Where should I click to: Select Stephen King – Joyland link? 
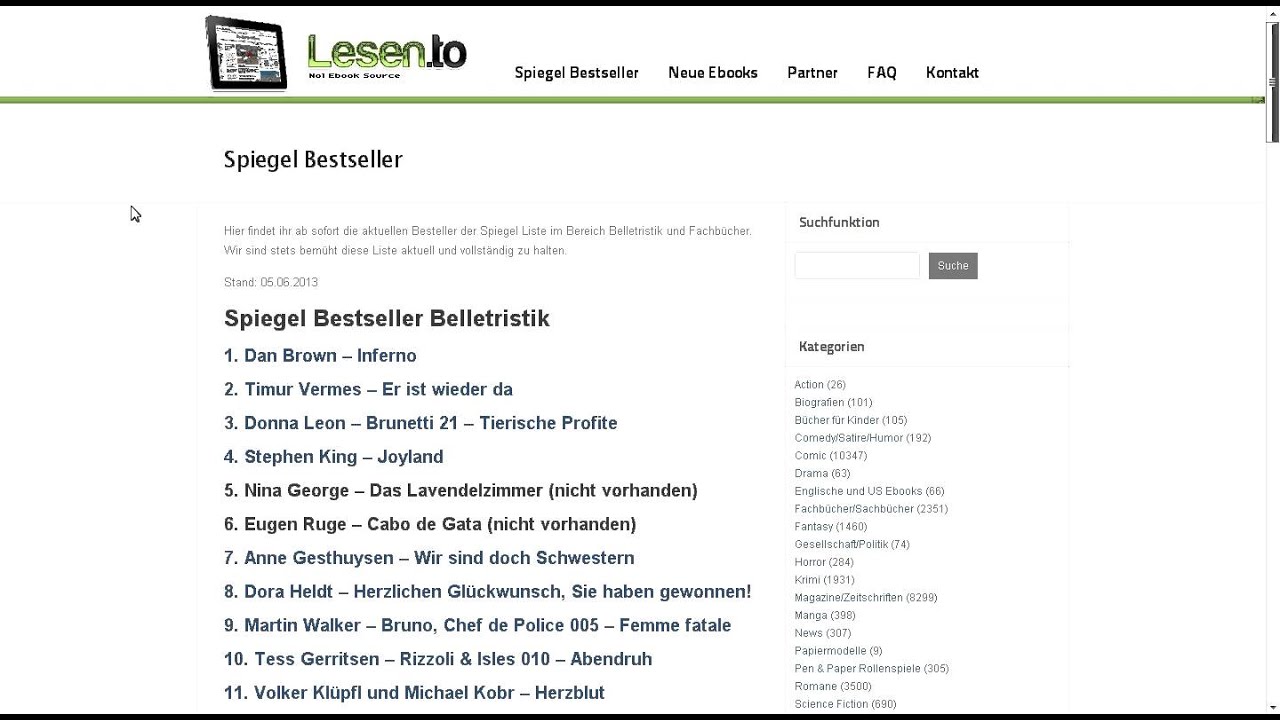coord(333,457)
